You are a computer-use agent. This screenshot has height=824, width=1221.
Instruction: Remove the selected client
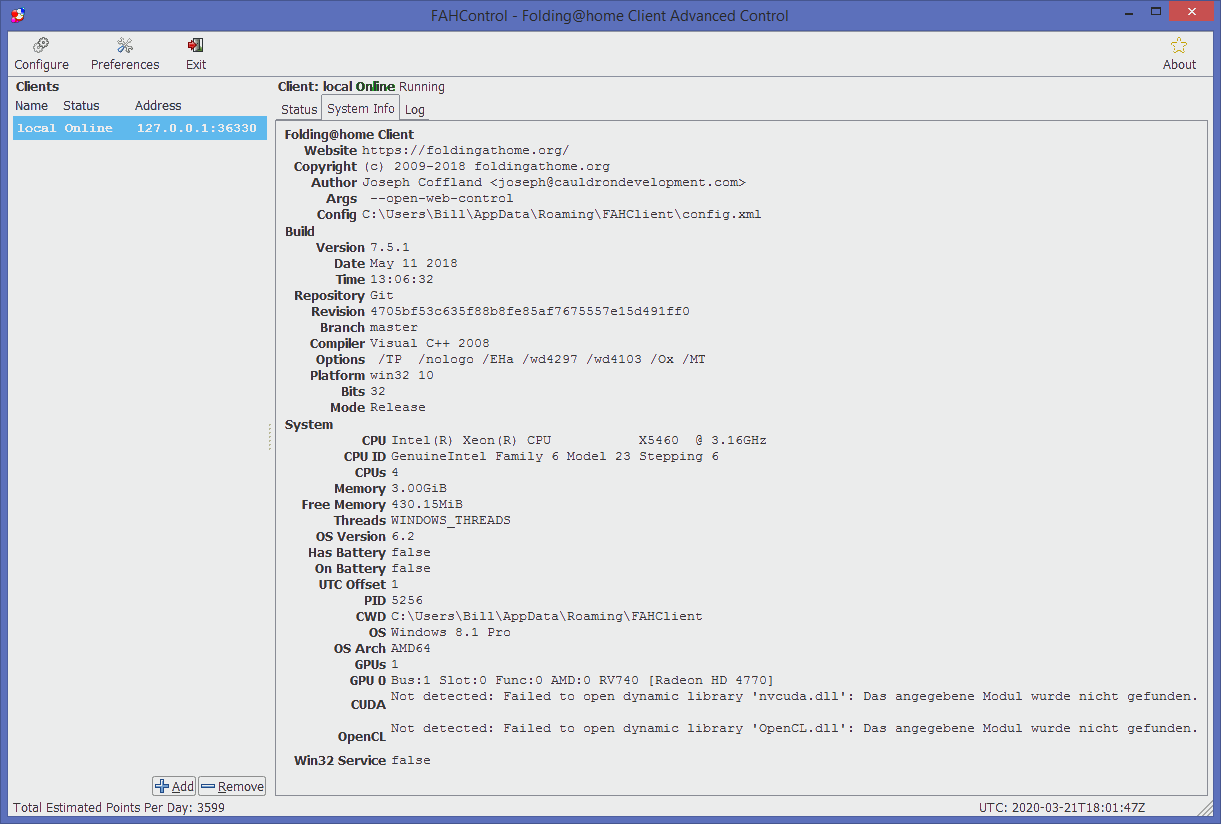point(232,786)
